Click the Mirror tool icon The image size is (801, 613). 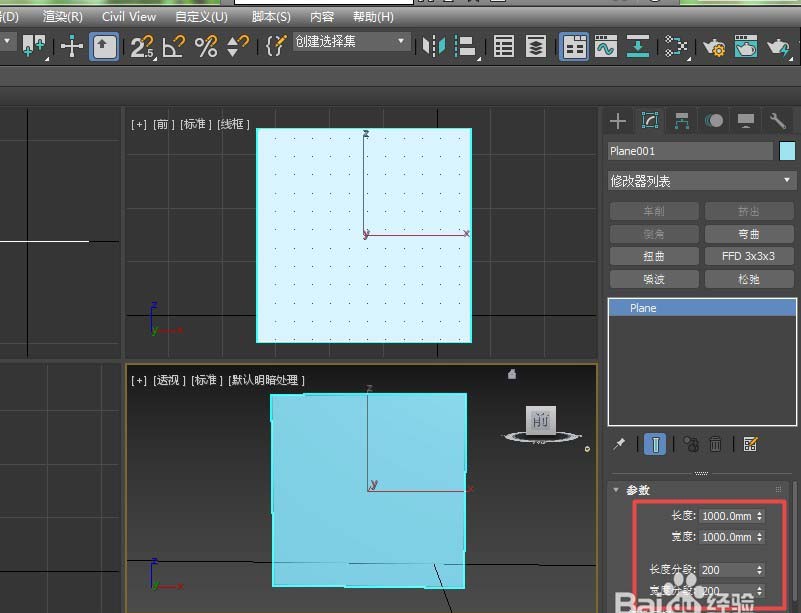click(x=432, y=46)
